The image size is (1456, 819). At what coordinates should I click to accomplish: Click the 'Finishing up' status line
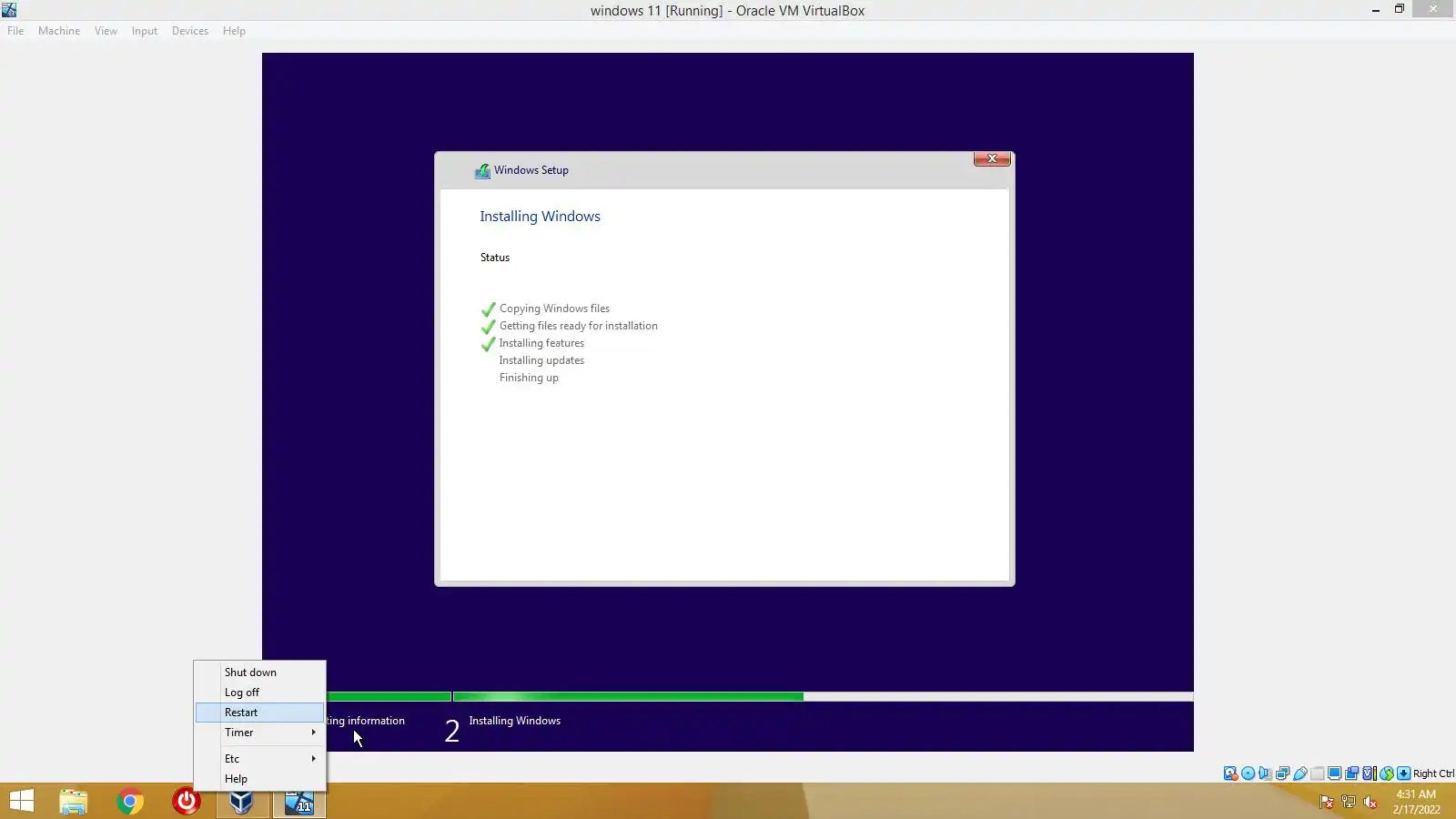529,378
